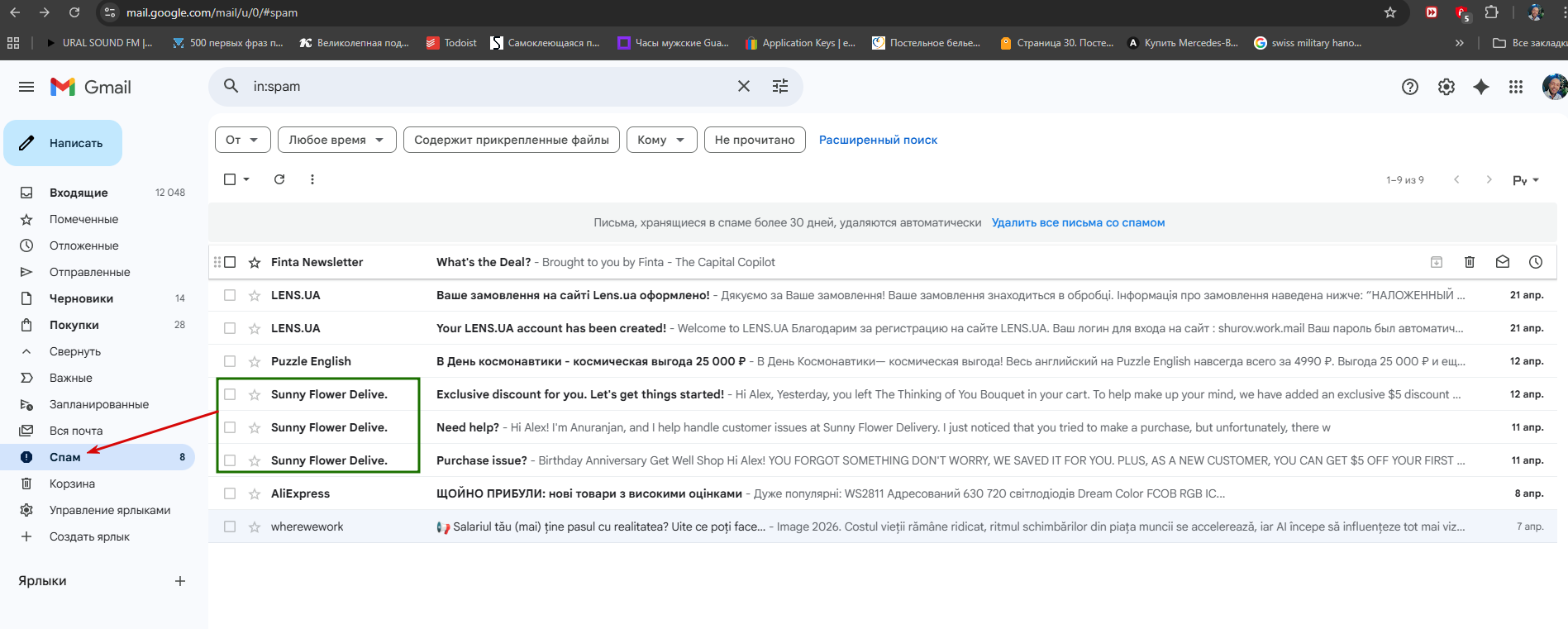Open the Gemini sparkle icon
Screen dimensions: 1568x629
[x=1481, y=87]
